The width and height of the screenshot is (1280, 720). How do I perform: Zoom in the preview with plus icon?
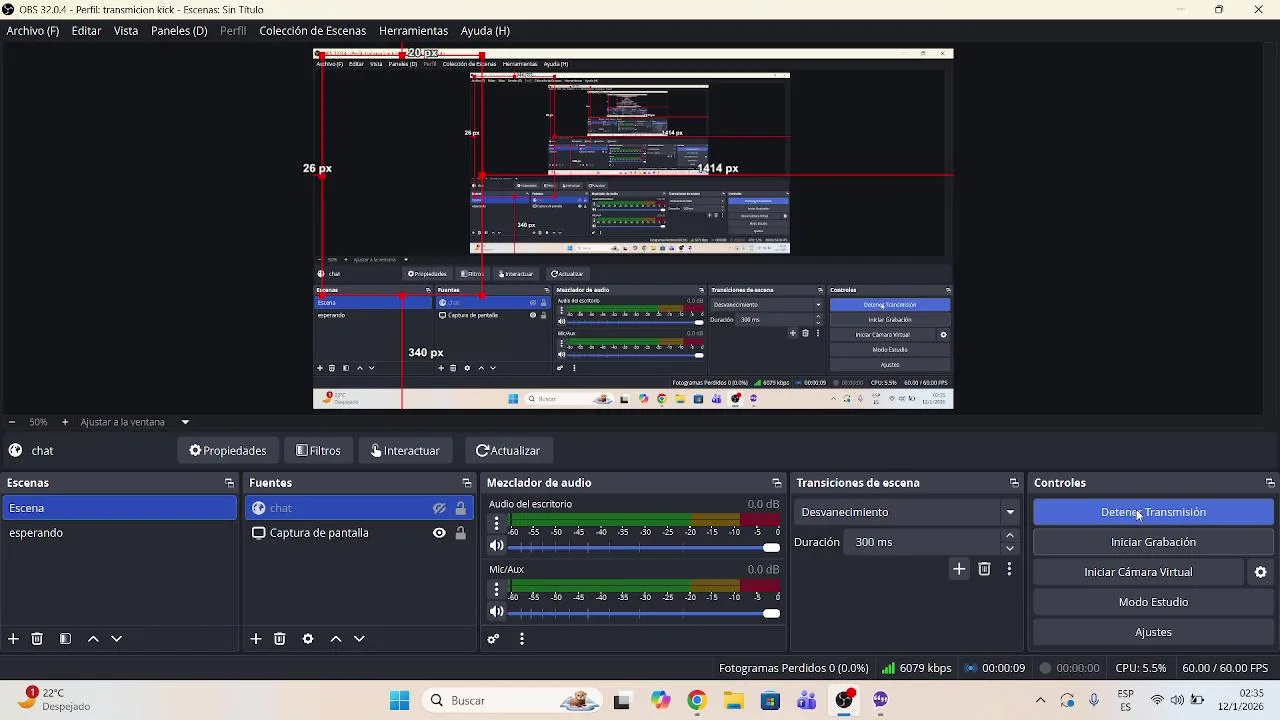[x=65, y=422]
